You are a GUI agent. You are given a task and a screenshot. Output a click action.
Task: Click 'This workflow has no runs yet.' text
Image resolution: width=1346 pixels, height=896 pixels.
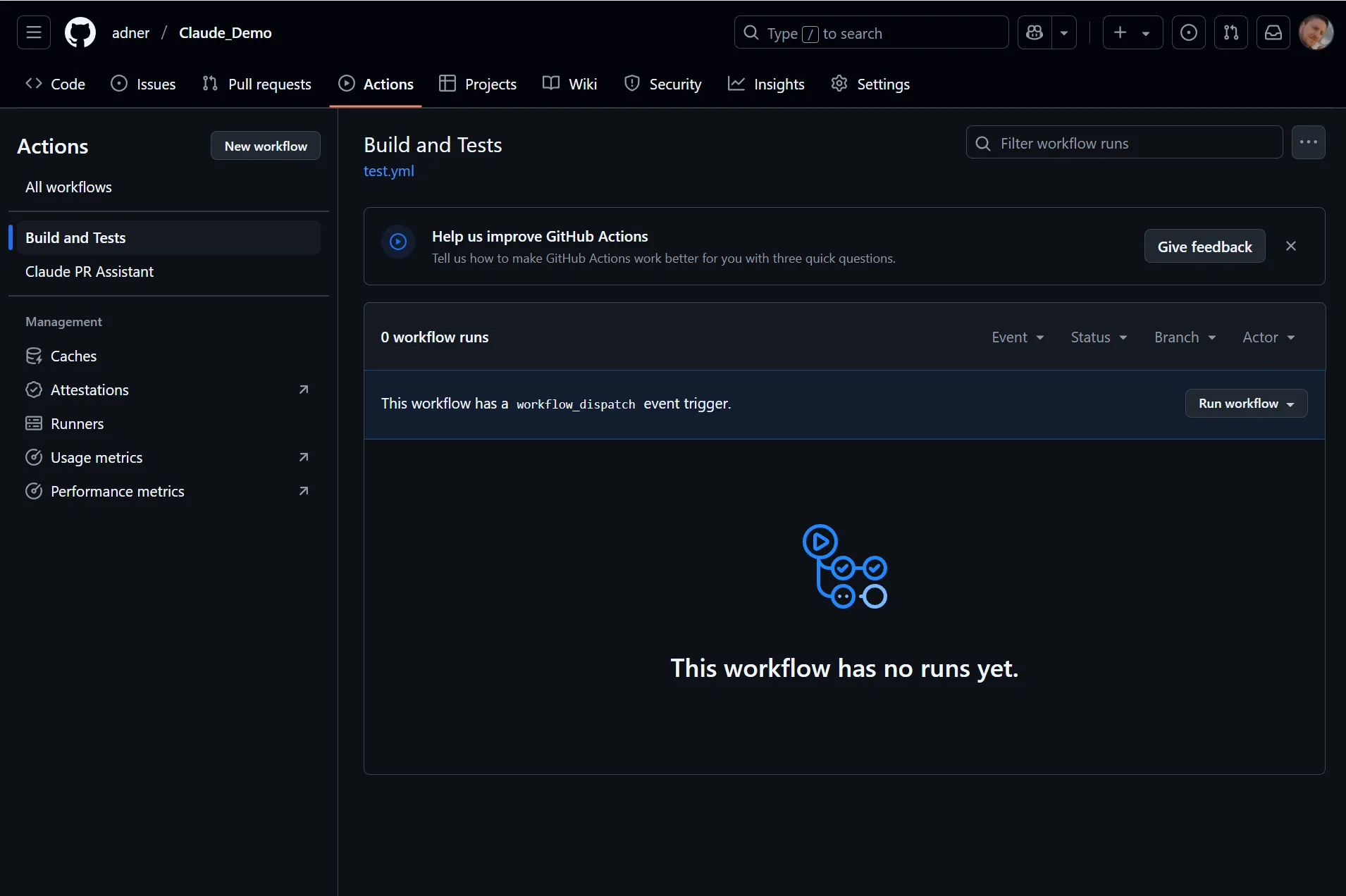click(844, 668)
